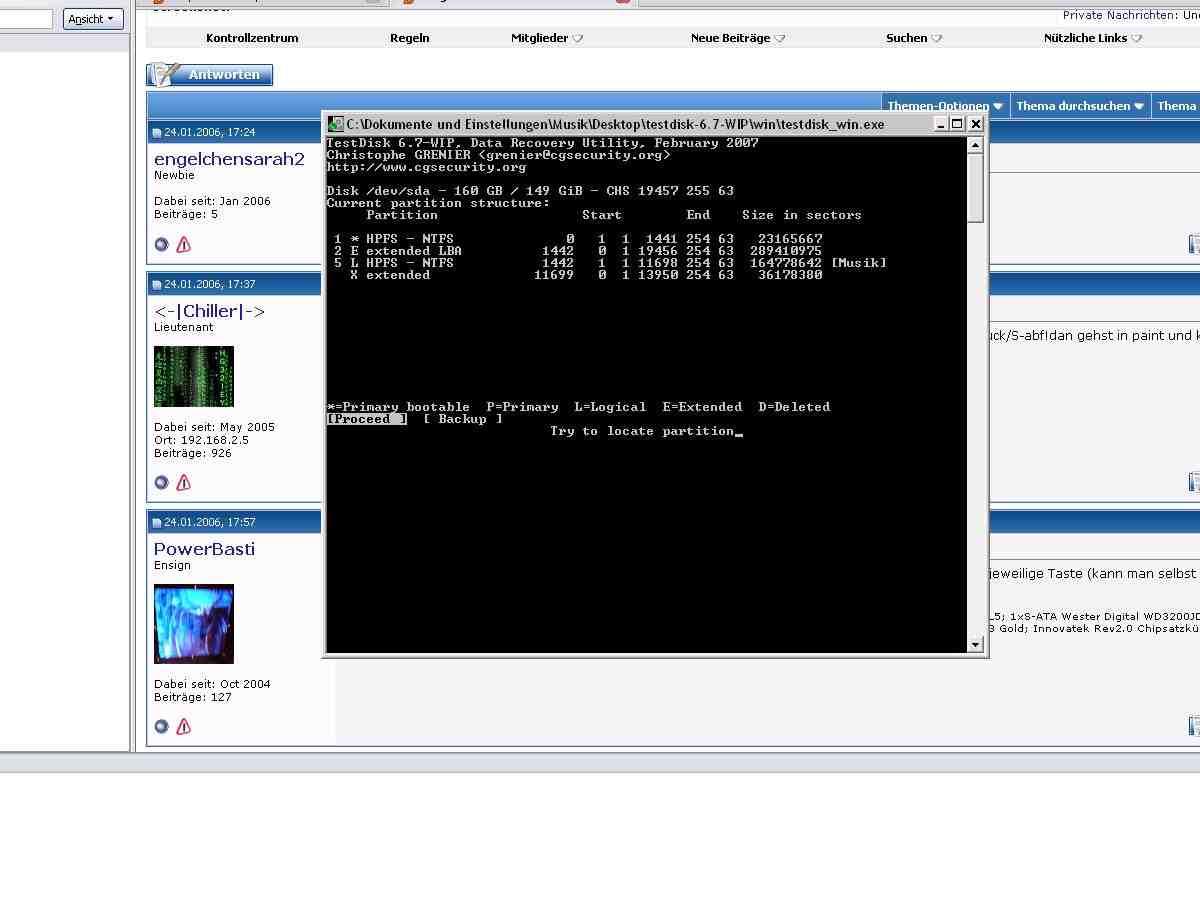Click the console vertical scrollbar thumb
Image resolution: width=1200 pixels, height=900 pixels.
pyautogui.click(x=976, y=188)
